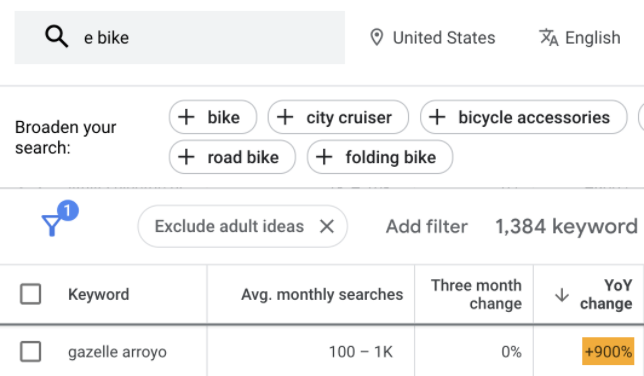Click the orange +900% YoY badge
The height and width of the screenshot is (376, 644).
[608, 351]
